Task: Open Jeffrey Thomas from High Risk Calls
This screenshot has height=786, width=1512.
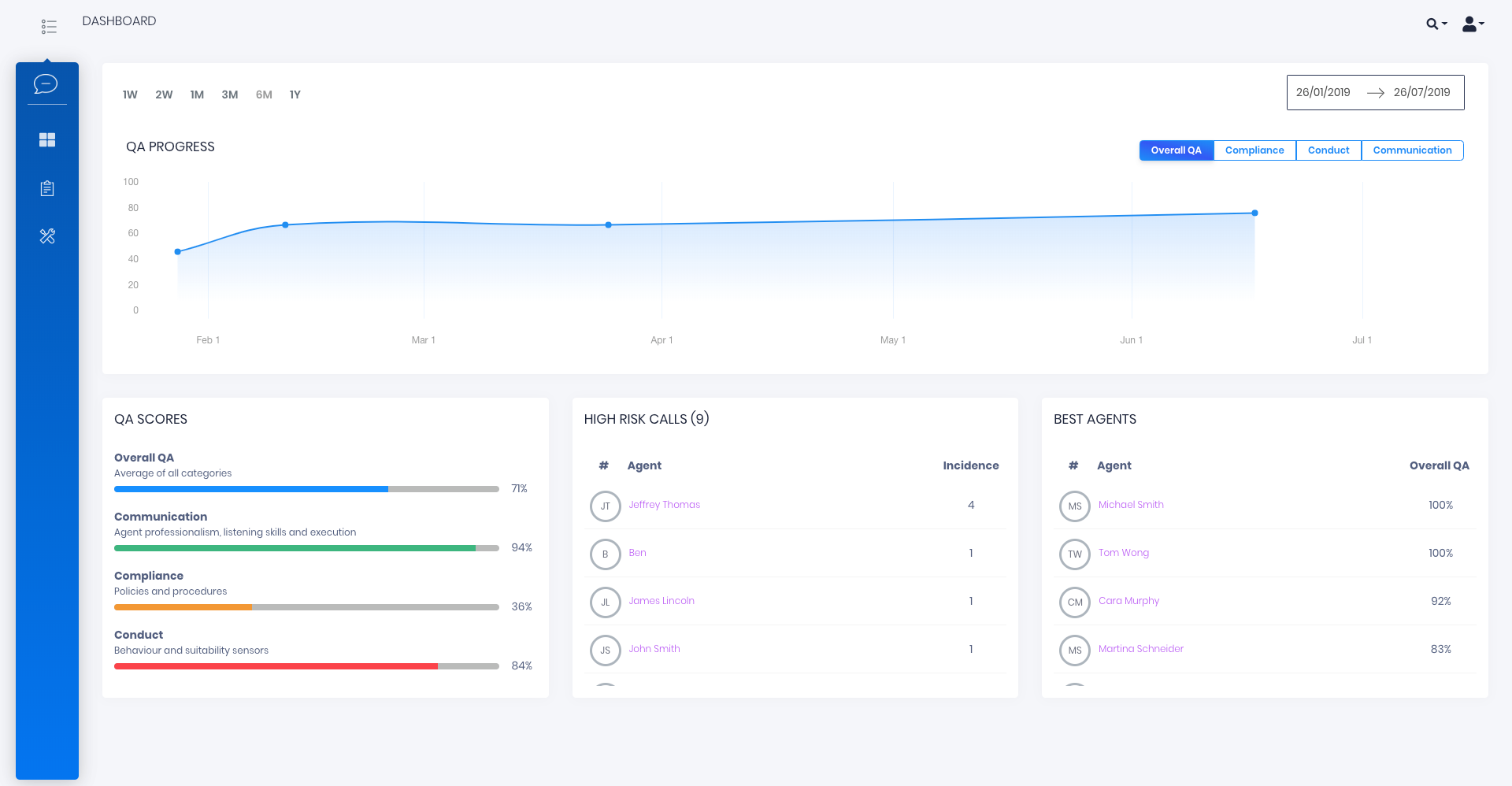Action: (x=664, y=505)
